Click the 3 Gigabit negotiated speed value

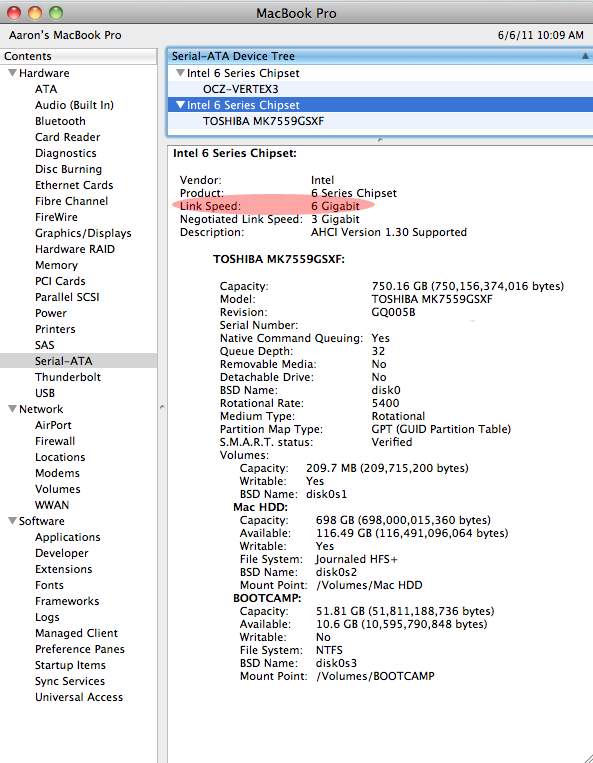pyautogui.click(x=335, y=219)
